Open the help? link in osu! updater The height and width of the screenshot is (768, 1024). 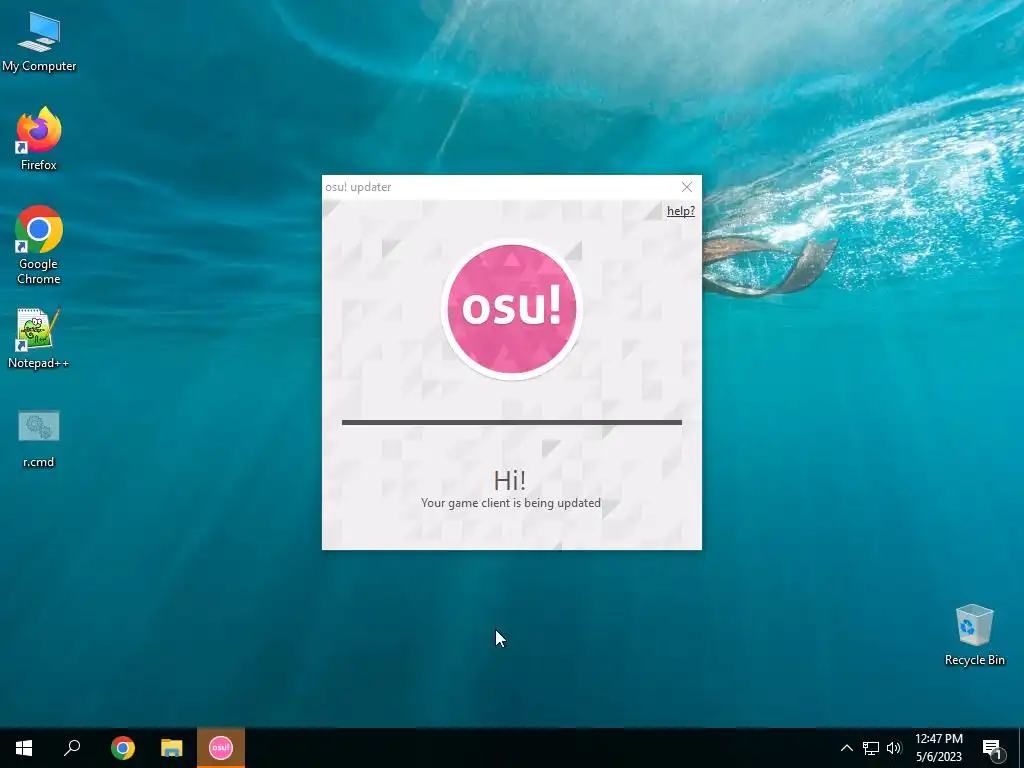[680, 211]
